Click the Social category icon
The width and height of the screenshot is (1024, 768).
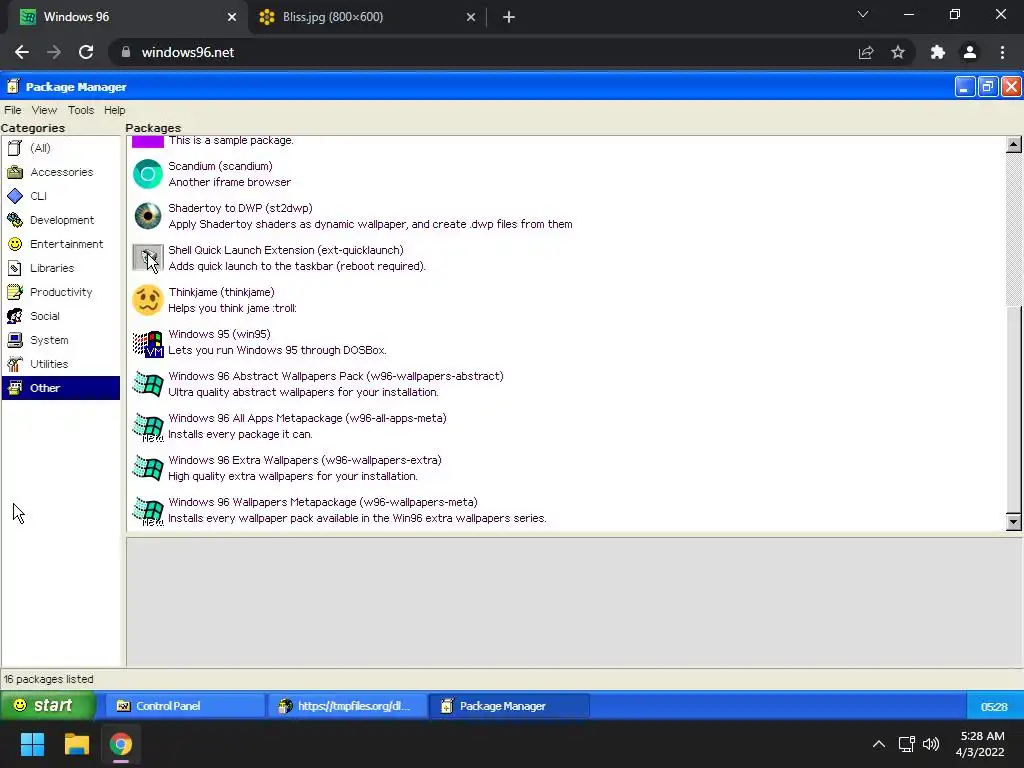point(14,316)
